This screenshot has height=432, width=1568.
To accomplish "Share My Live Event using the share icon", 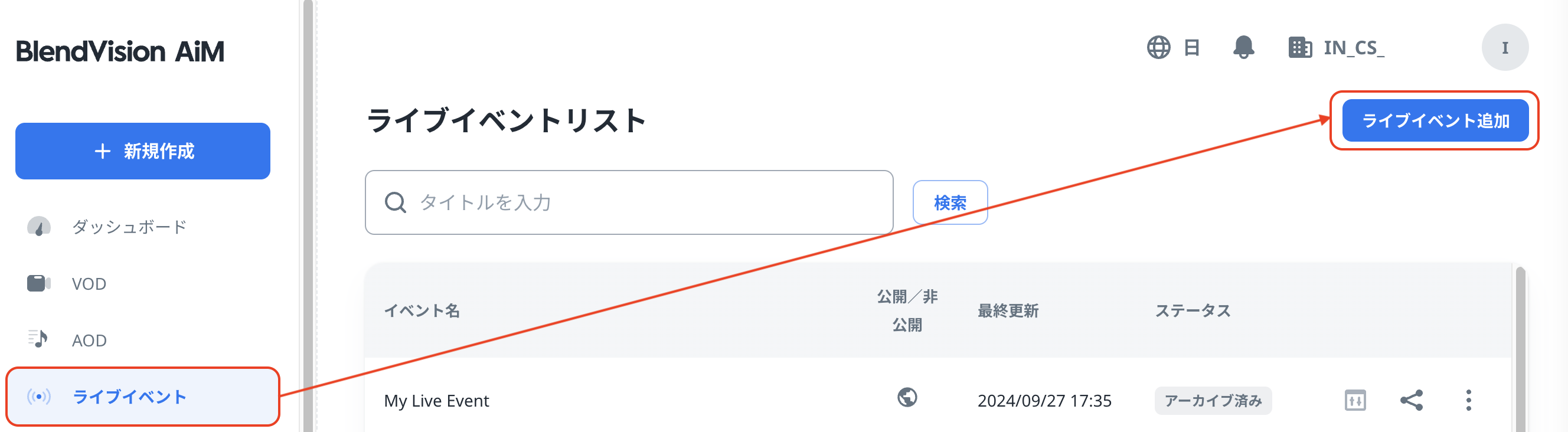I will pos(1413,400).
